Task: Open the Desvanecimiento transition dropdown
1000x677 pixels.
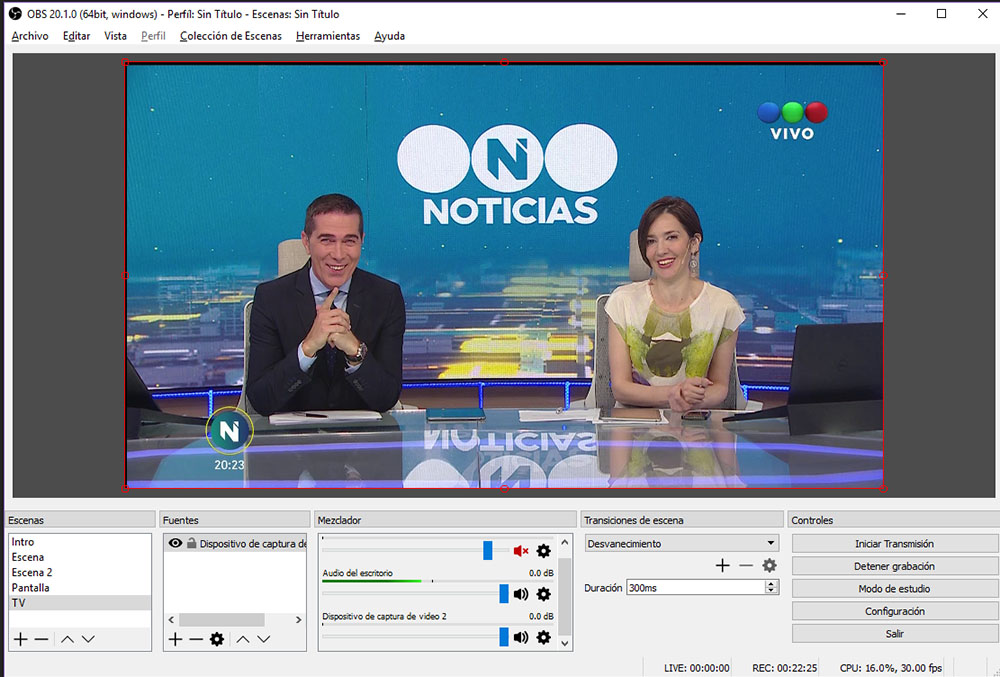Action: [x=682, y=543]
